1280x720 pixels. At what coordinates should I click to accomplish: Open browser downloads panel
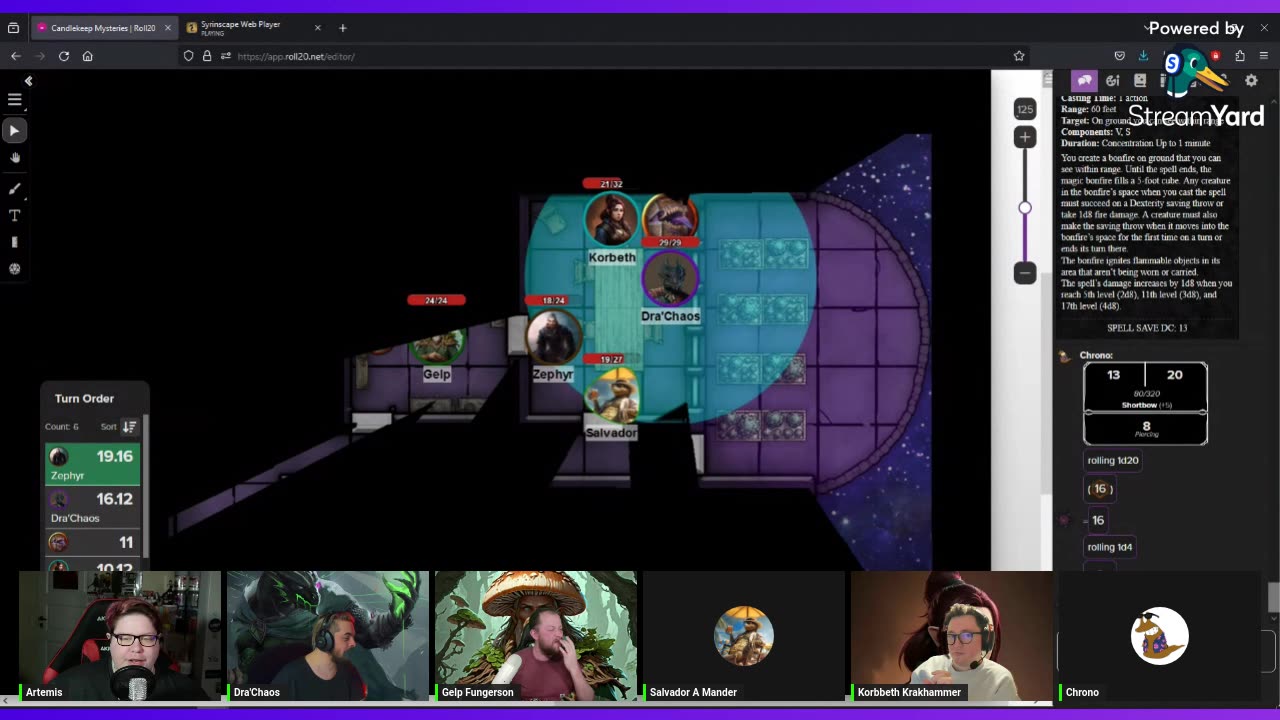1143,56
